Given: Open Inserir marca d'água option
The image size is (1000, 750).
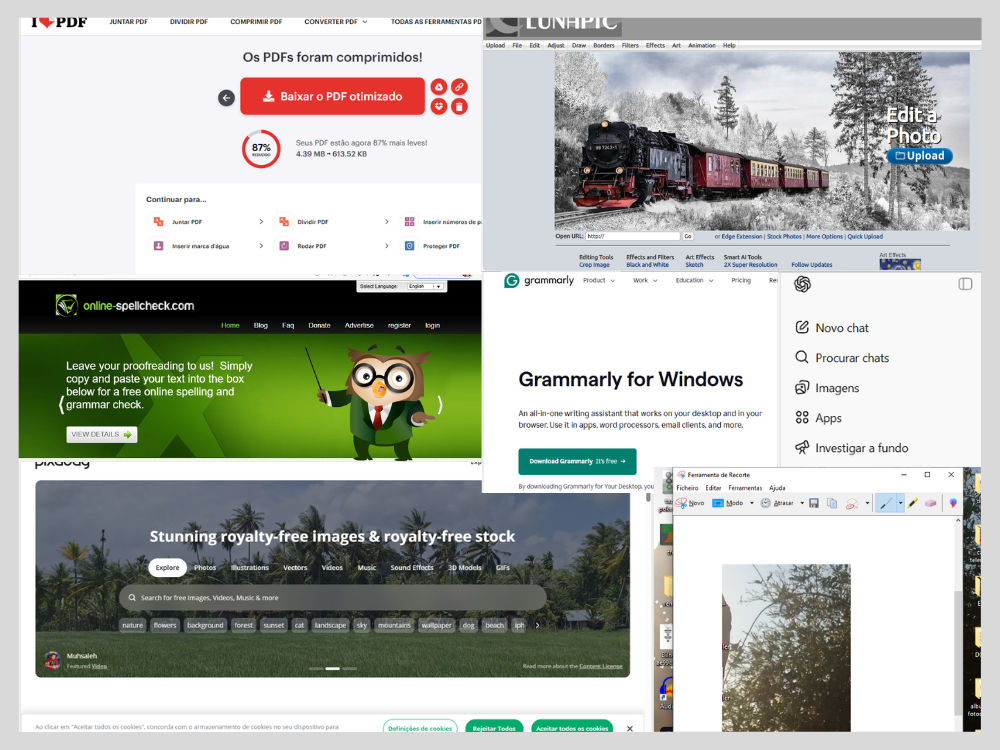Looking at the screenshot, I should pos(208,246).
